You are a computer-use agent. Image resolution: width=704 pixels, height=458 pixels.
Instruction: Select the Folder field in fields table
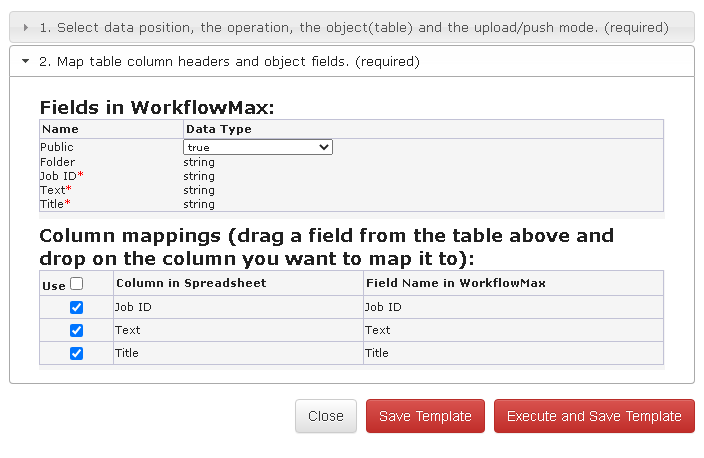(57, 162)
